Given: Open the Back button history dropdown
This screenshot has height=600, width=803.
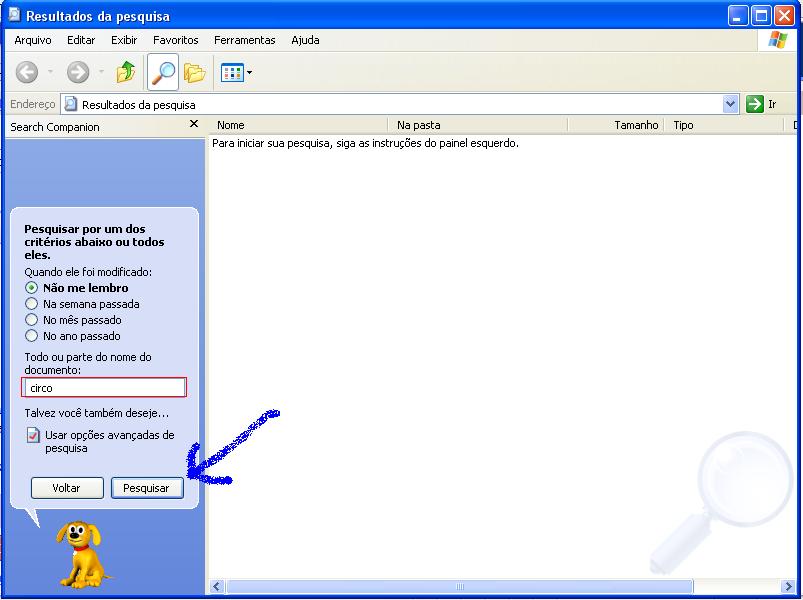Looking at the screenshot, I should click(50, 72).
